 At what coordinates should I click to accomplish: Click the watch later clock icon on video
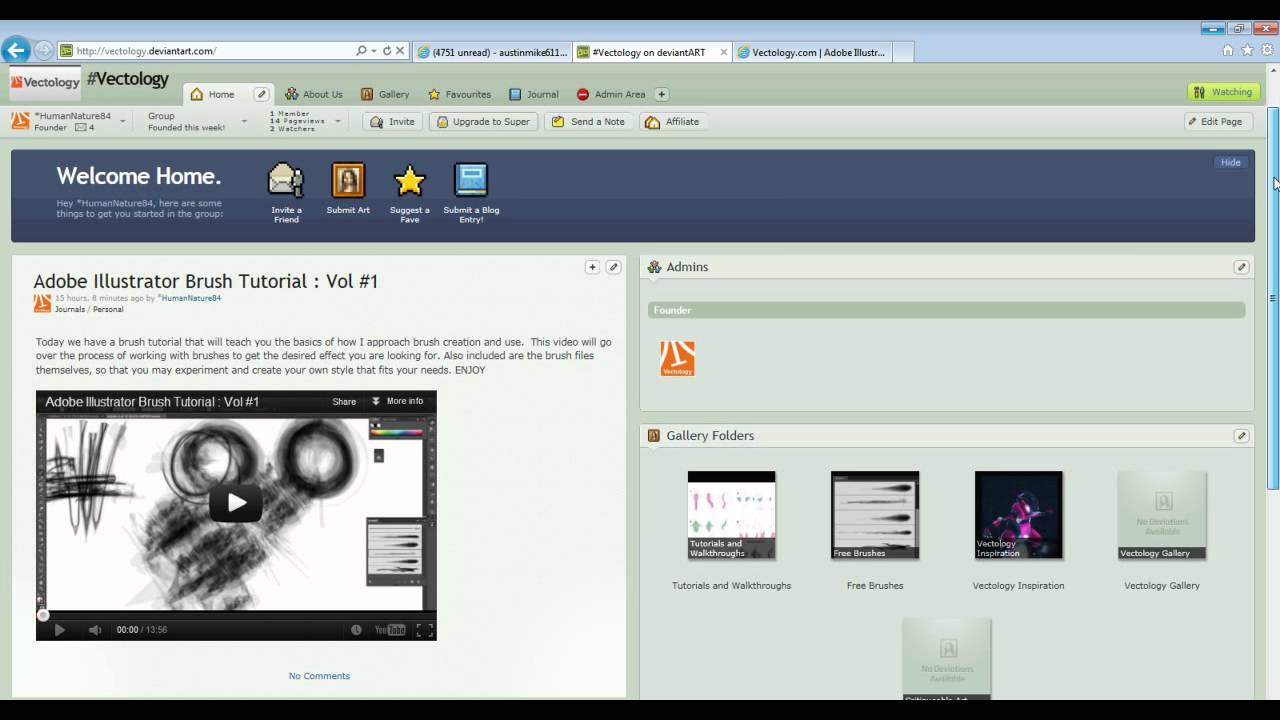click(x=356, y=630)
